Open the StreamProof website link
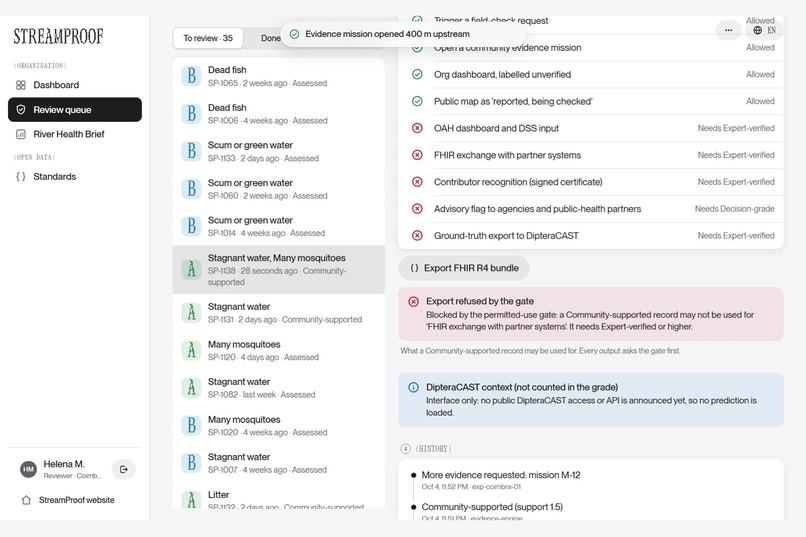The image size is (806, 537). coord(77,500)
